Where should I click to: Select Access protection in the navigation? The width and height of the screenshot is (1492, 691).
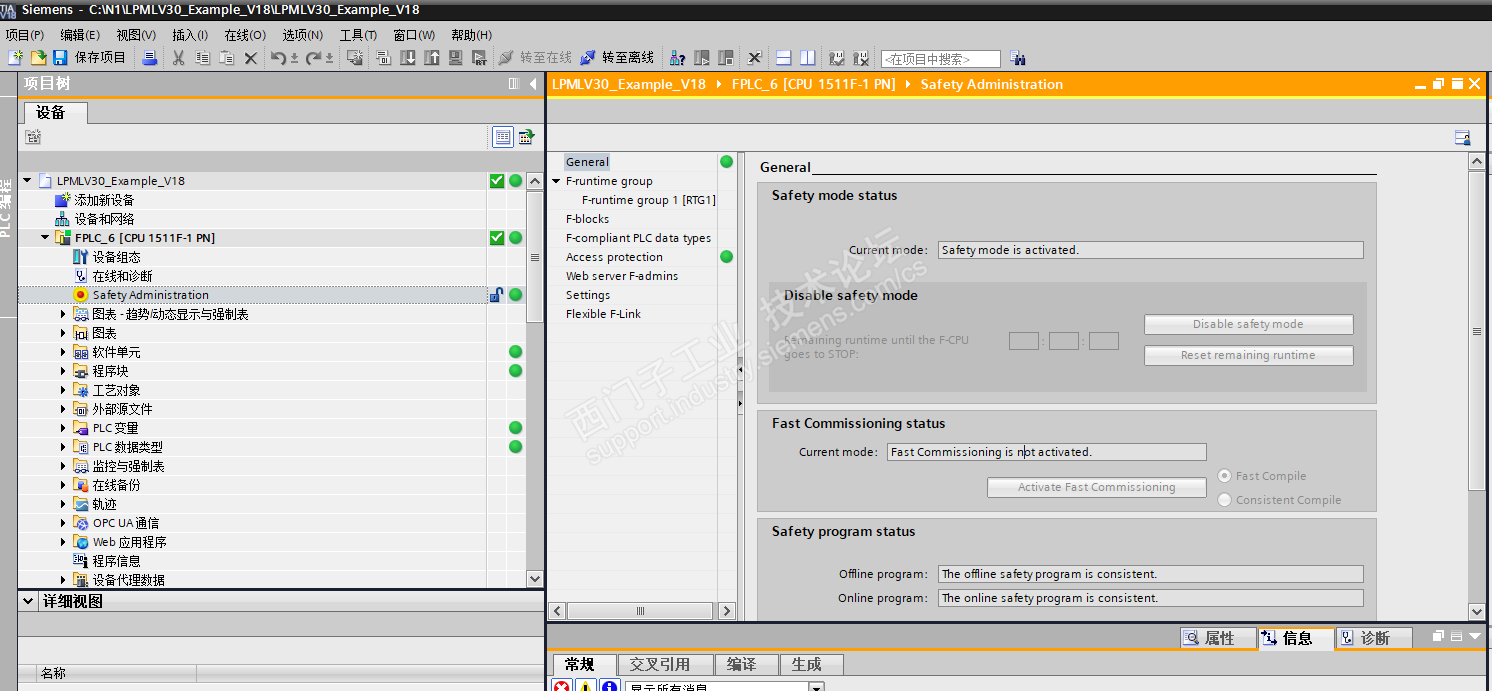tap(614, 257)
